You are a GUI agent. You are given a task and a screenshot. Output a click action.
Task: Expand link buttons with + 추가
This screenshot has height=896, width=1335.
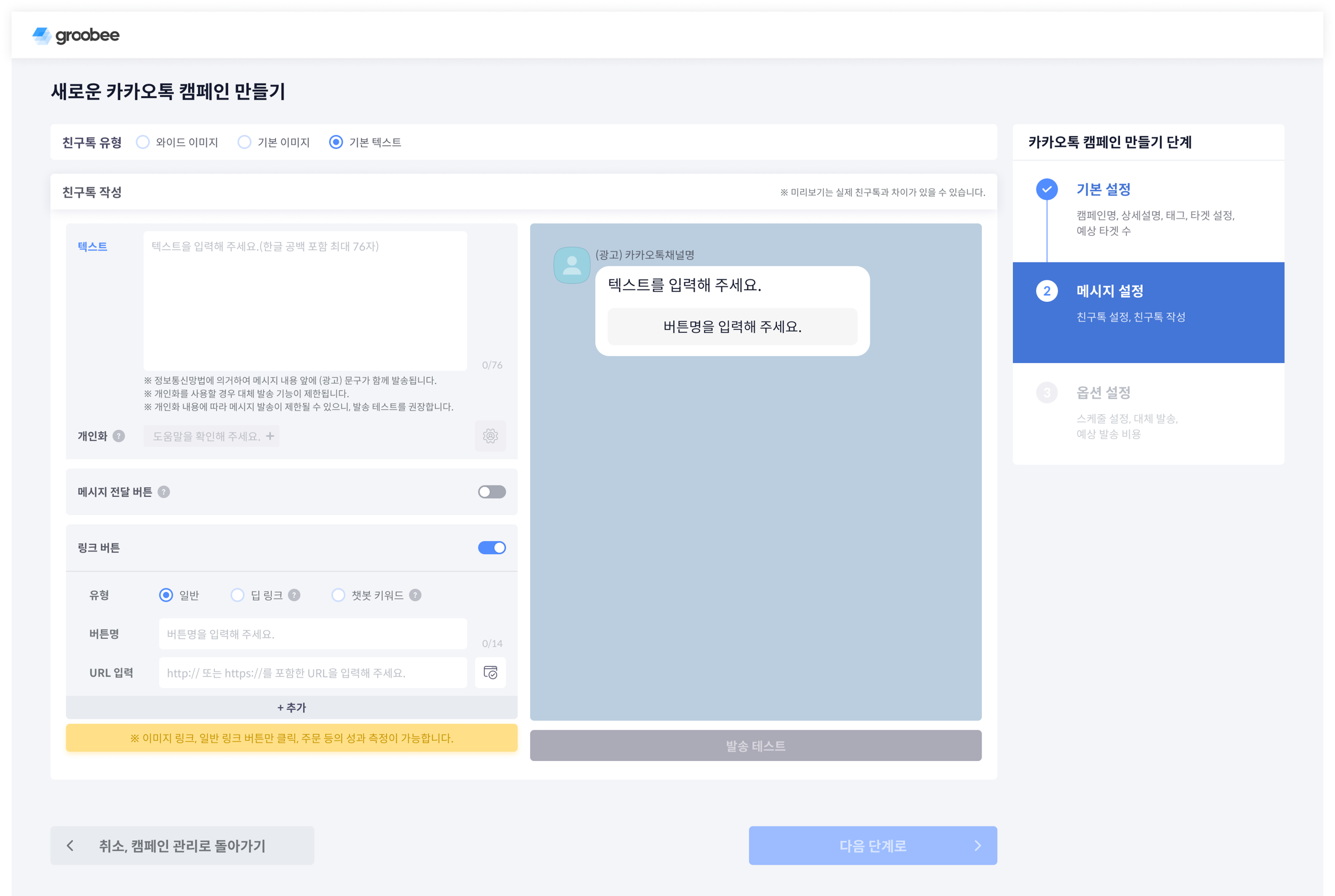[x=291, y=708]
